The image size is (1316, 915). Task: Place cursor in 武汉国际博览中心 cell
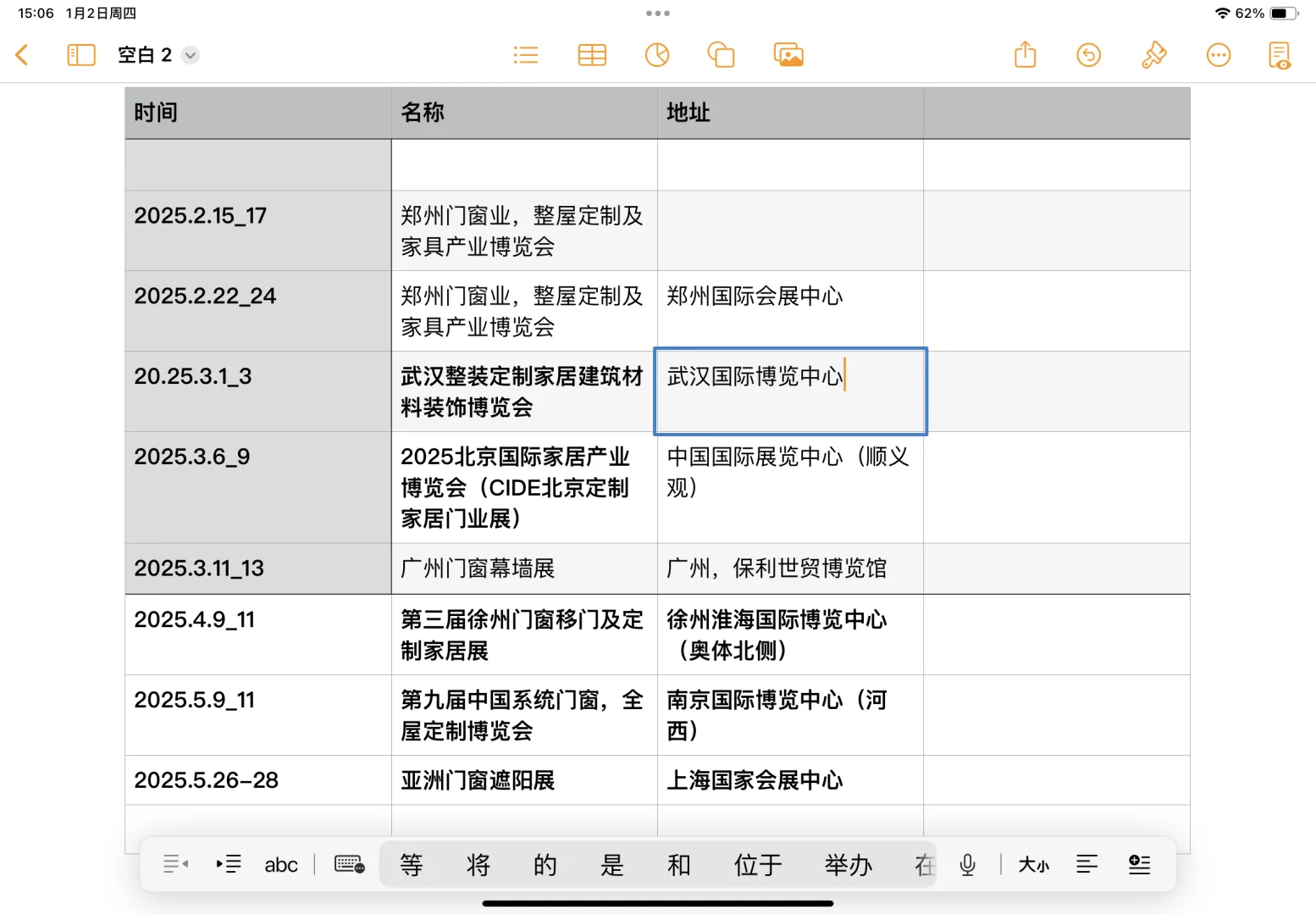click(790, 391)
